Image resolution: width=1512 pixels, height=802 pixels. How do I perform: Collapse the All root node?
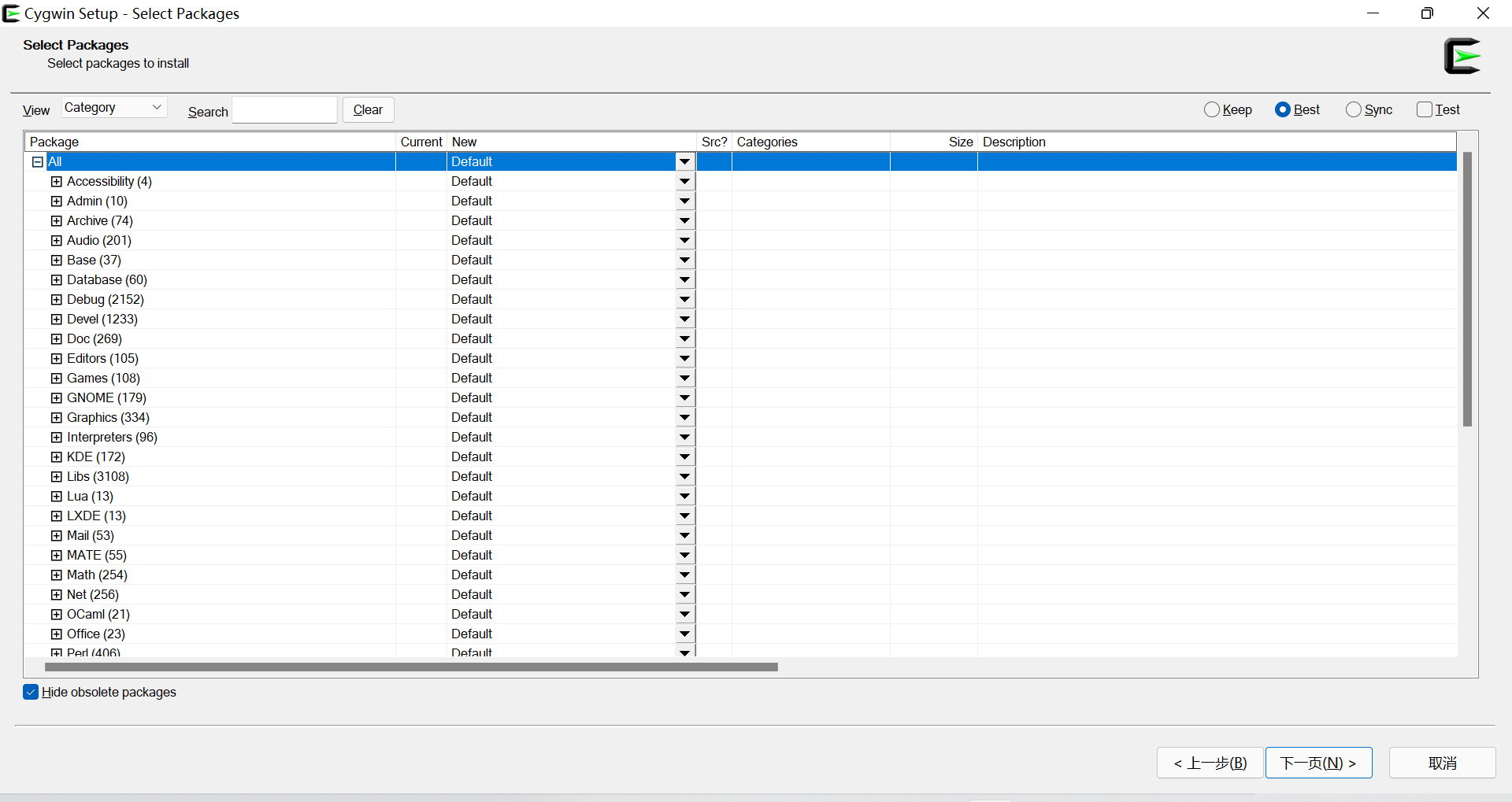(x=37, y=162)
